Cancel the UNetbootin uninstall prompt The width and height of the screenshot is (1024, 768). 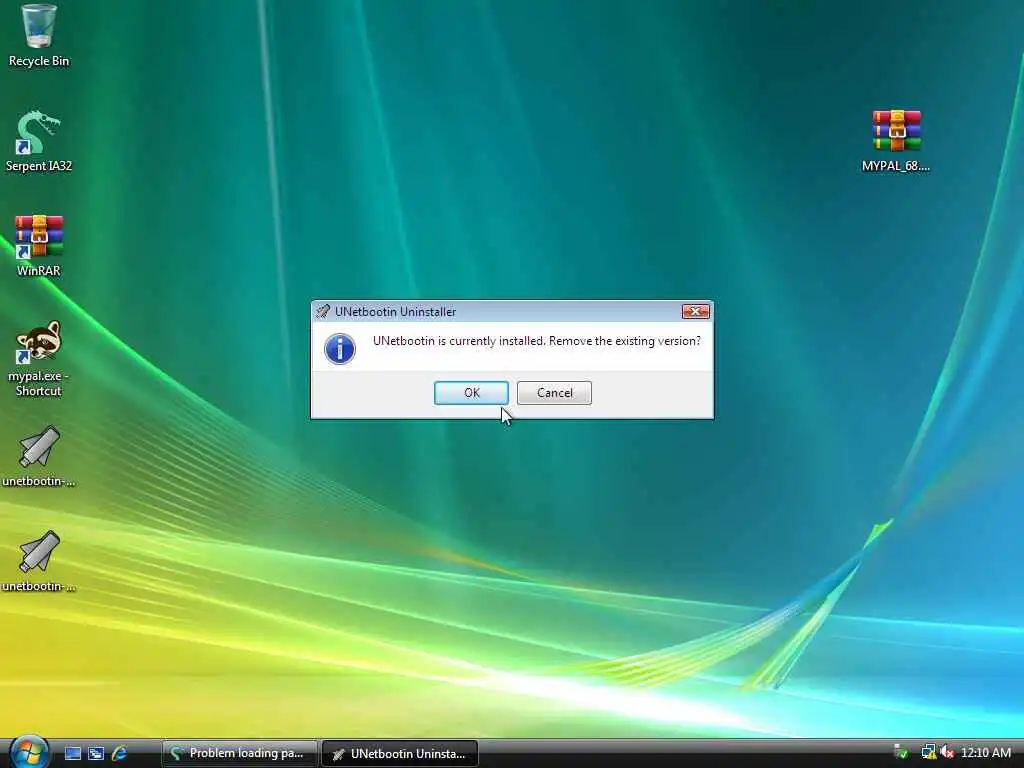pyautogui.click(x=554, y=392)
